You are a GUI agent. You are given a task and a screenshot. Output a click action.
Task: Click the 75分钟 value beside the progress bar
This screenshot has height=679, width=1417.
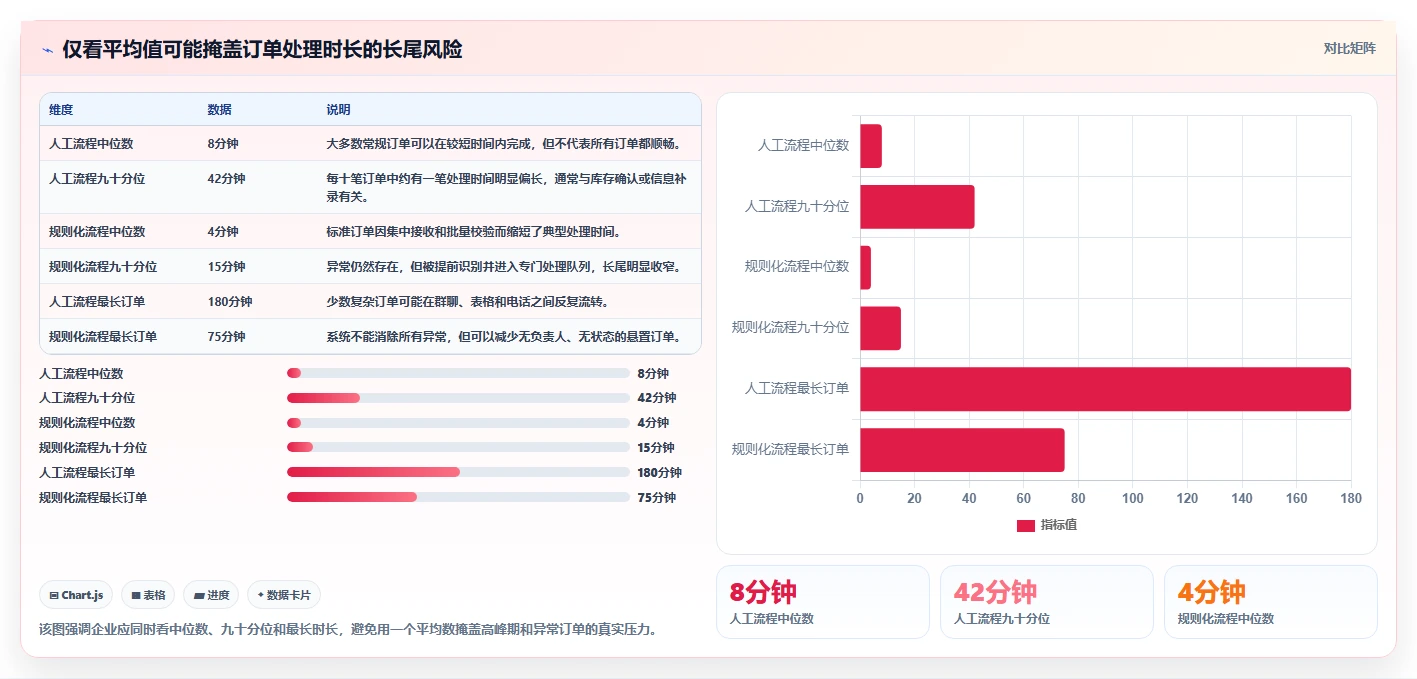[x=657, y=498]
